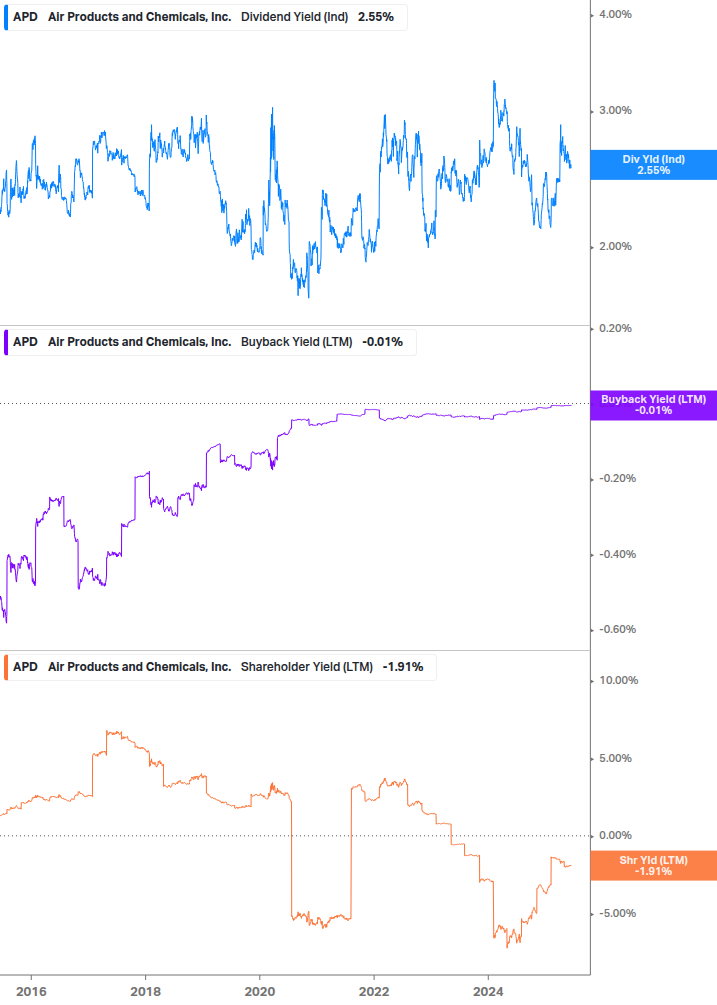Click the orange color bar of Shareholder Yield legend
The height and width of the screenshot is (1005, 717).
point(6,667)
